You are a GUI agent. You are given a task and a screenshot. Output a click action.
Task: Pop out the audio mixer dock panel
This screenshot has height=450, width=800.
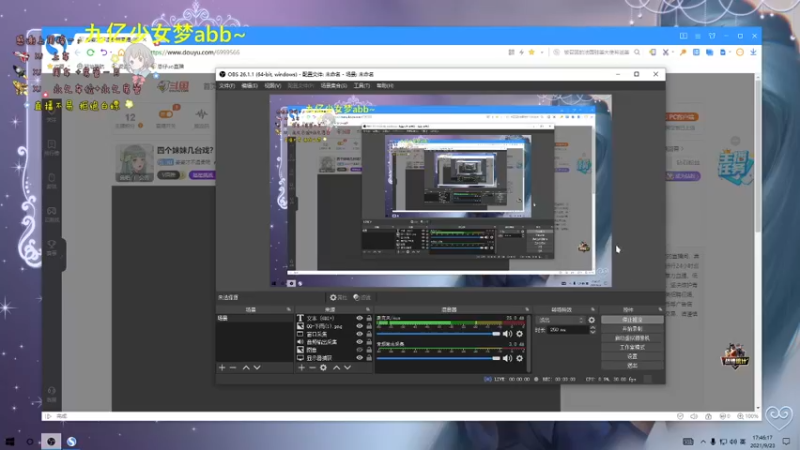pyautogui.click(x=527, y=310)
